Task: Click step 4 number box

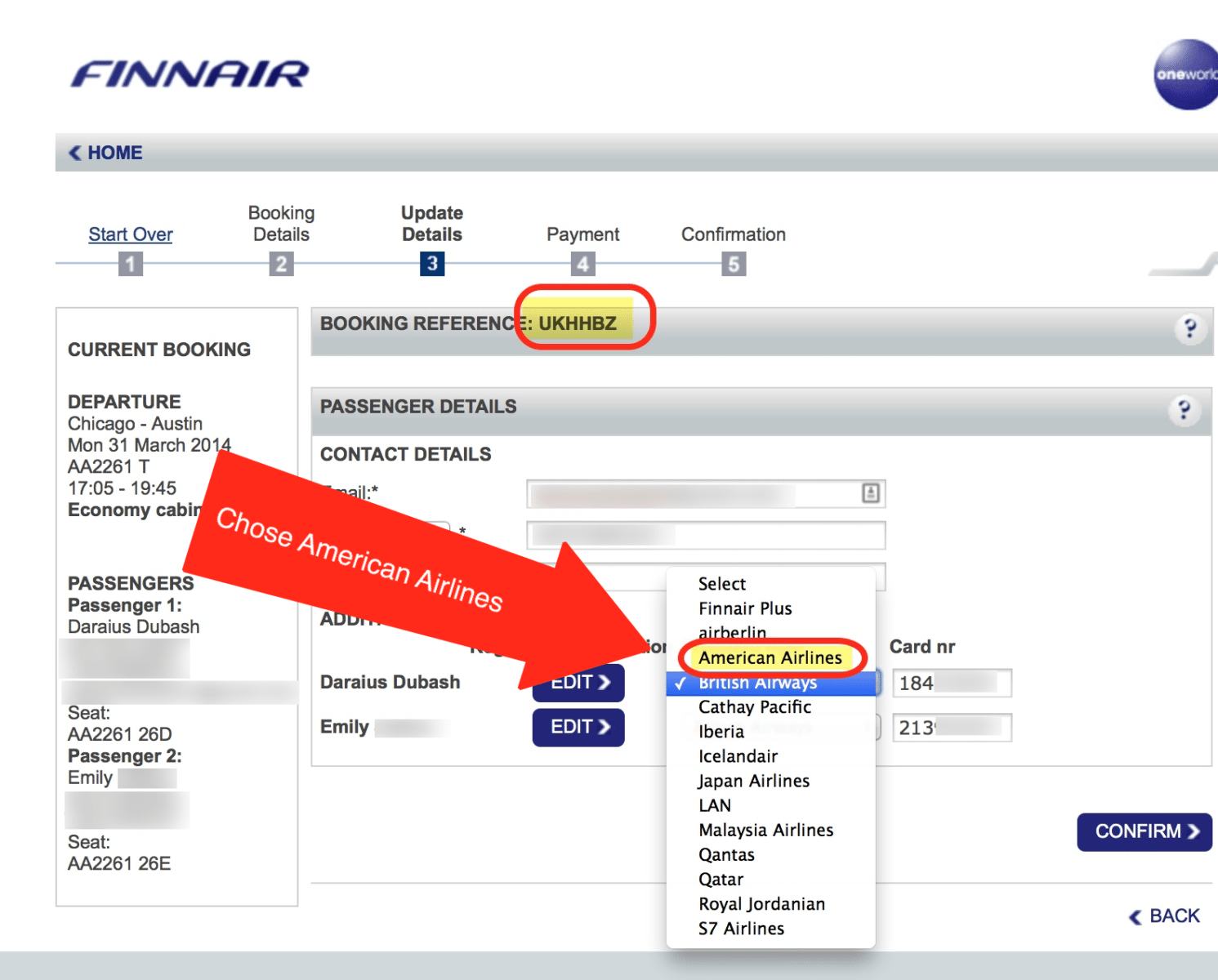Action: pos(582,264)
